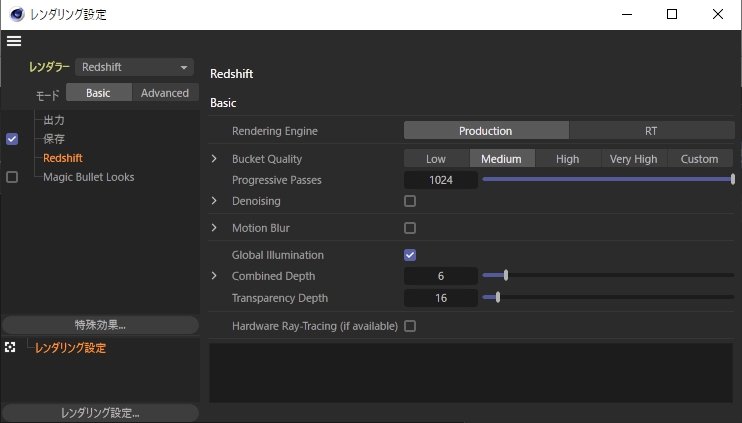Click the render setting icon beside レンダリング設定
The image size is (742, 423).
(10, 347)
